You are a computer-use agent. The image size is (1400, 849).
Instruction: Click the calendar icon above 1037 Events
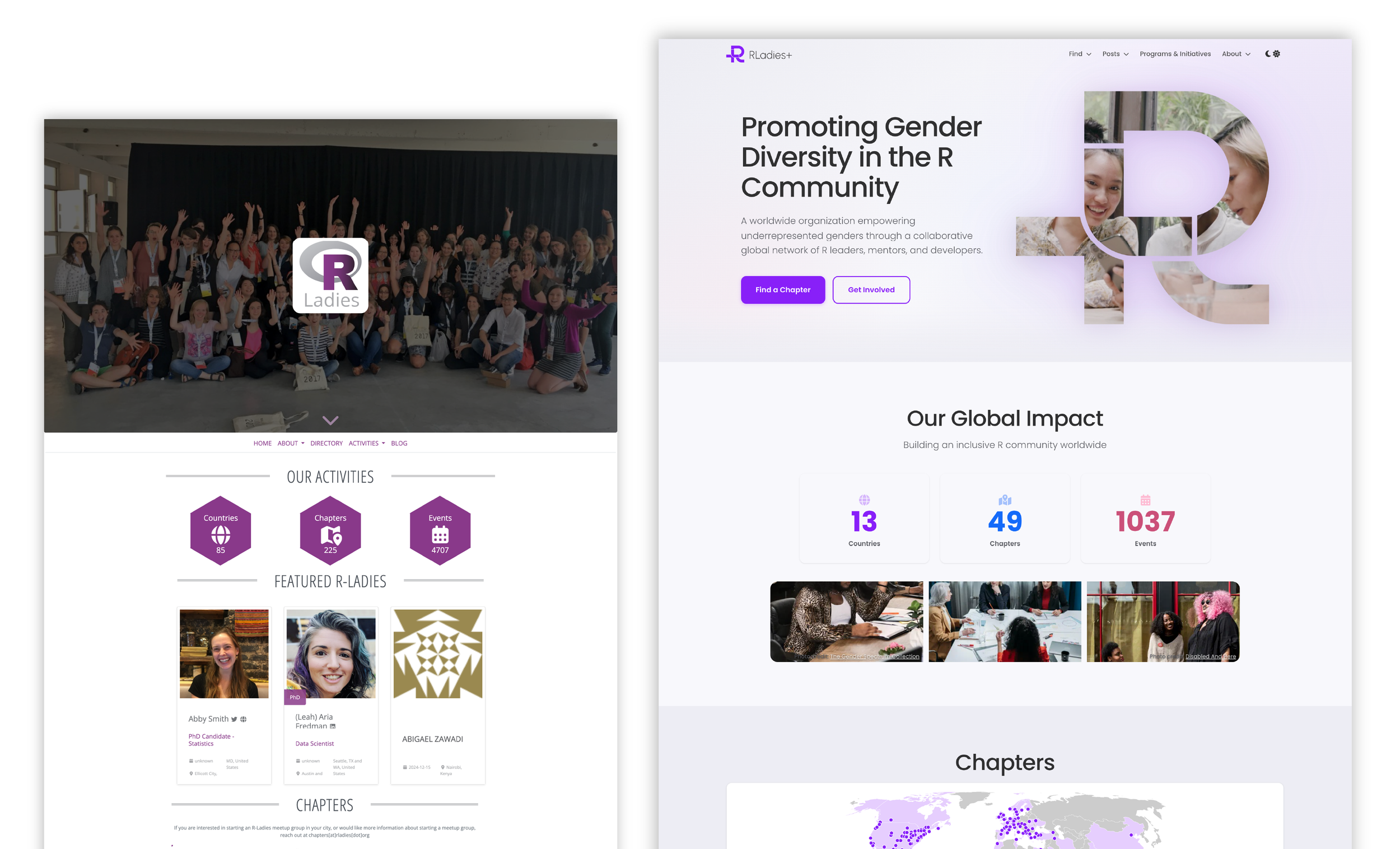click(x=1145, y=500)
